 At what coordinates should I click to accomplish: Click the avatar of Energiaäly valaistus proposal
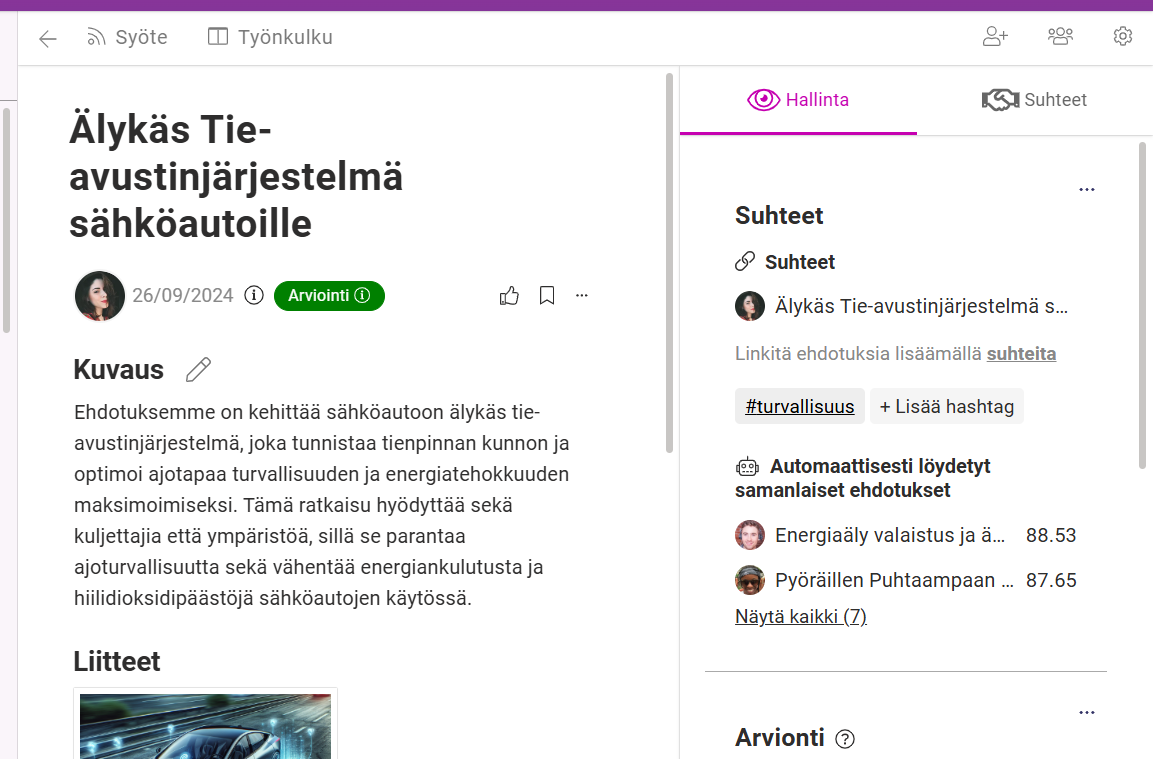pyautogui.click(x=750, y=535)
